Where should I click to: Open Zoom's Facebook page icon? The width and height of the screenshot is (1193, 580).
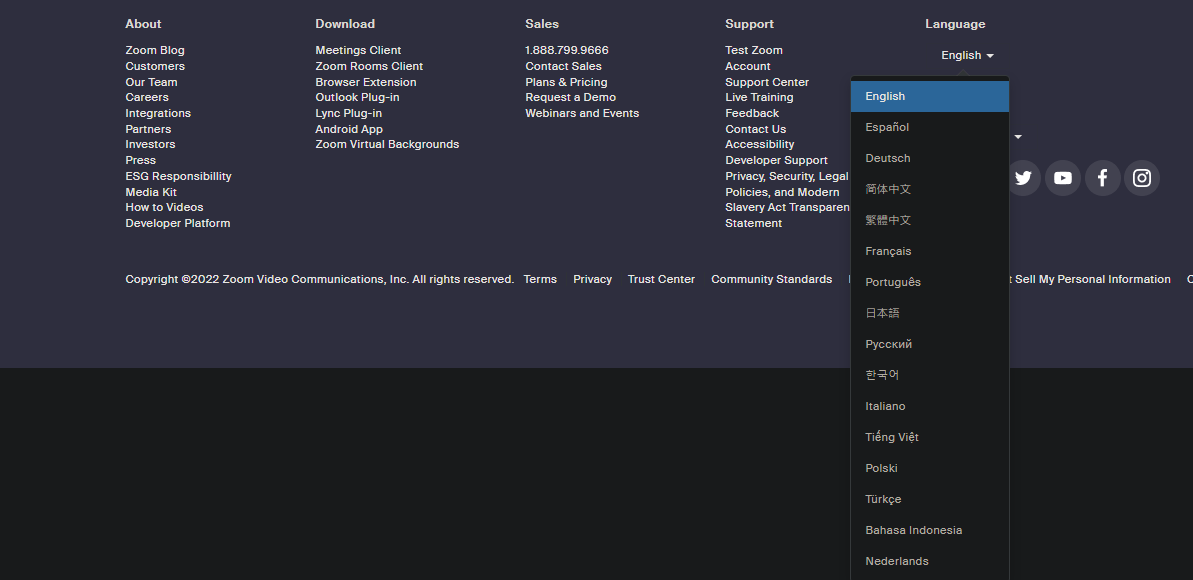tap(1102, 178)
